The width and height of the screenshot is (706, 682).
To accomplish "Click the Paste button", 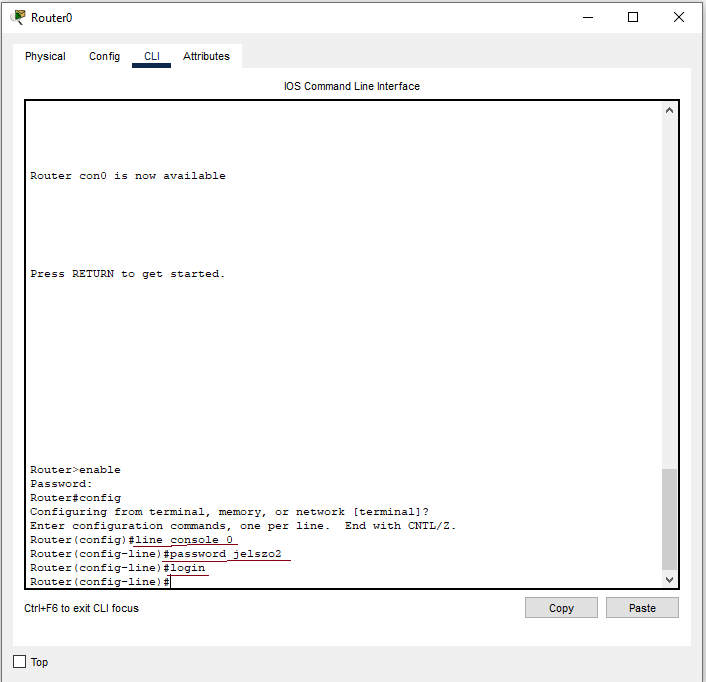I will [642, 608].
